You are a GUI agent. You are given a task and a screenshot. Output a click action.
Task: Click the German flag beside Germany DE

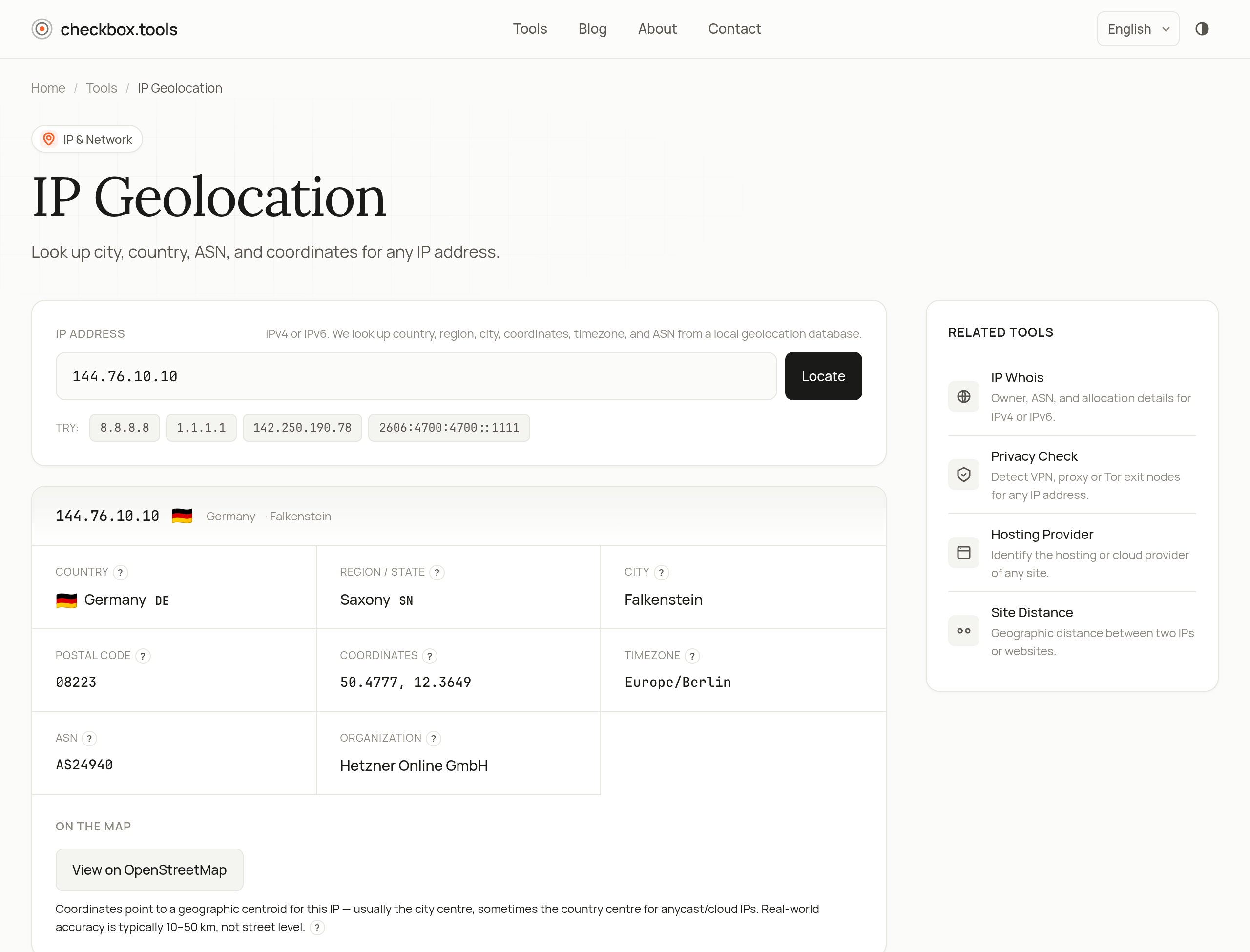(x=66, y=600)
